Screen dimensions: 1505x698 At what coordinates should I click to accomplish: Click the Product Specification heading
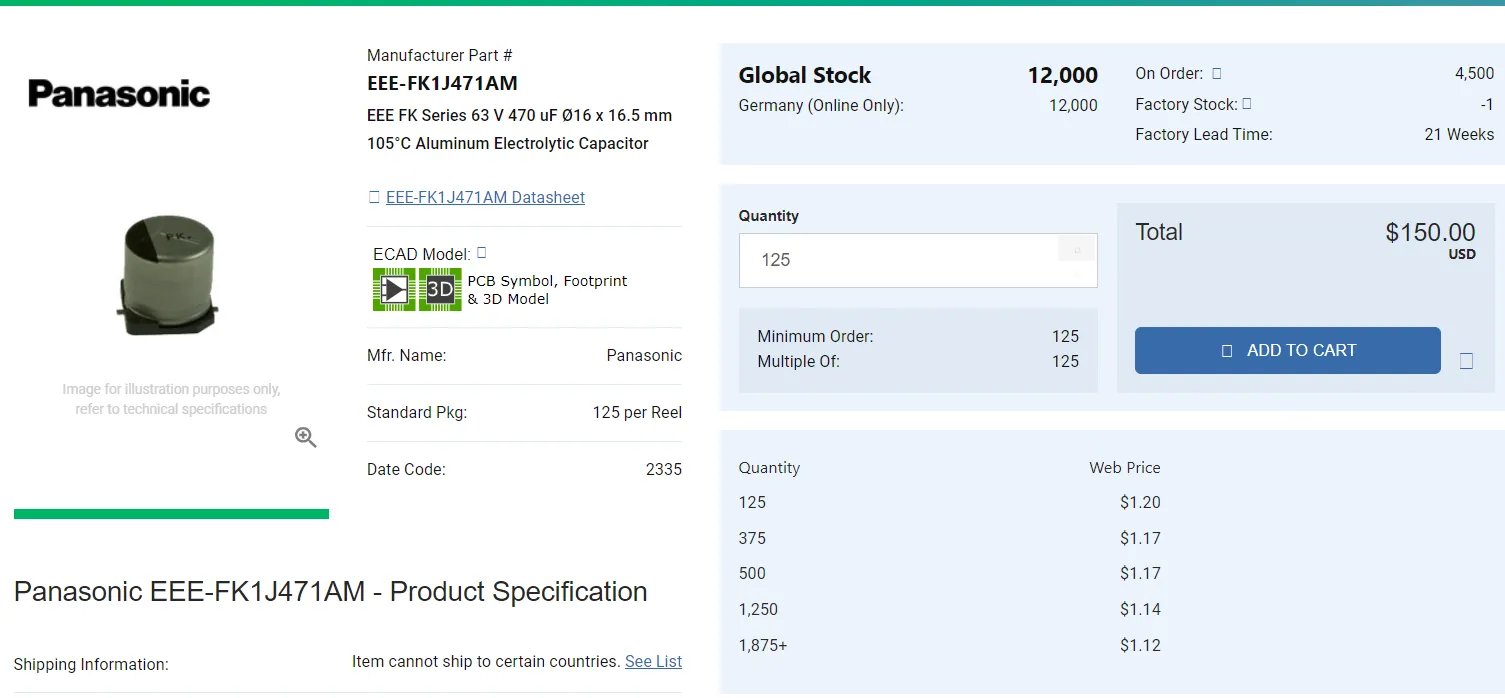point(330,591)
